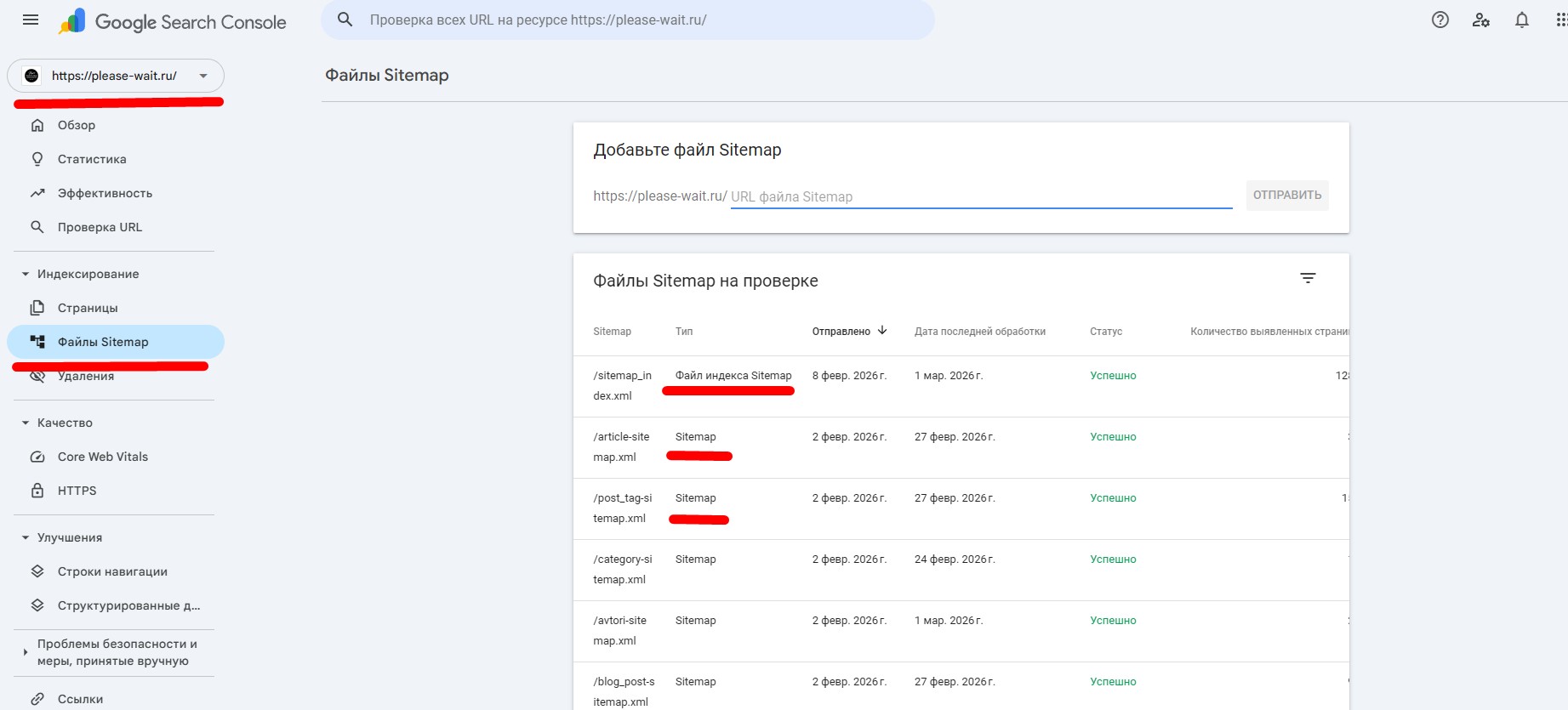Click the sort arrow next to Отправлено
1568x710 pixels.
(882, 331)
